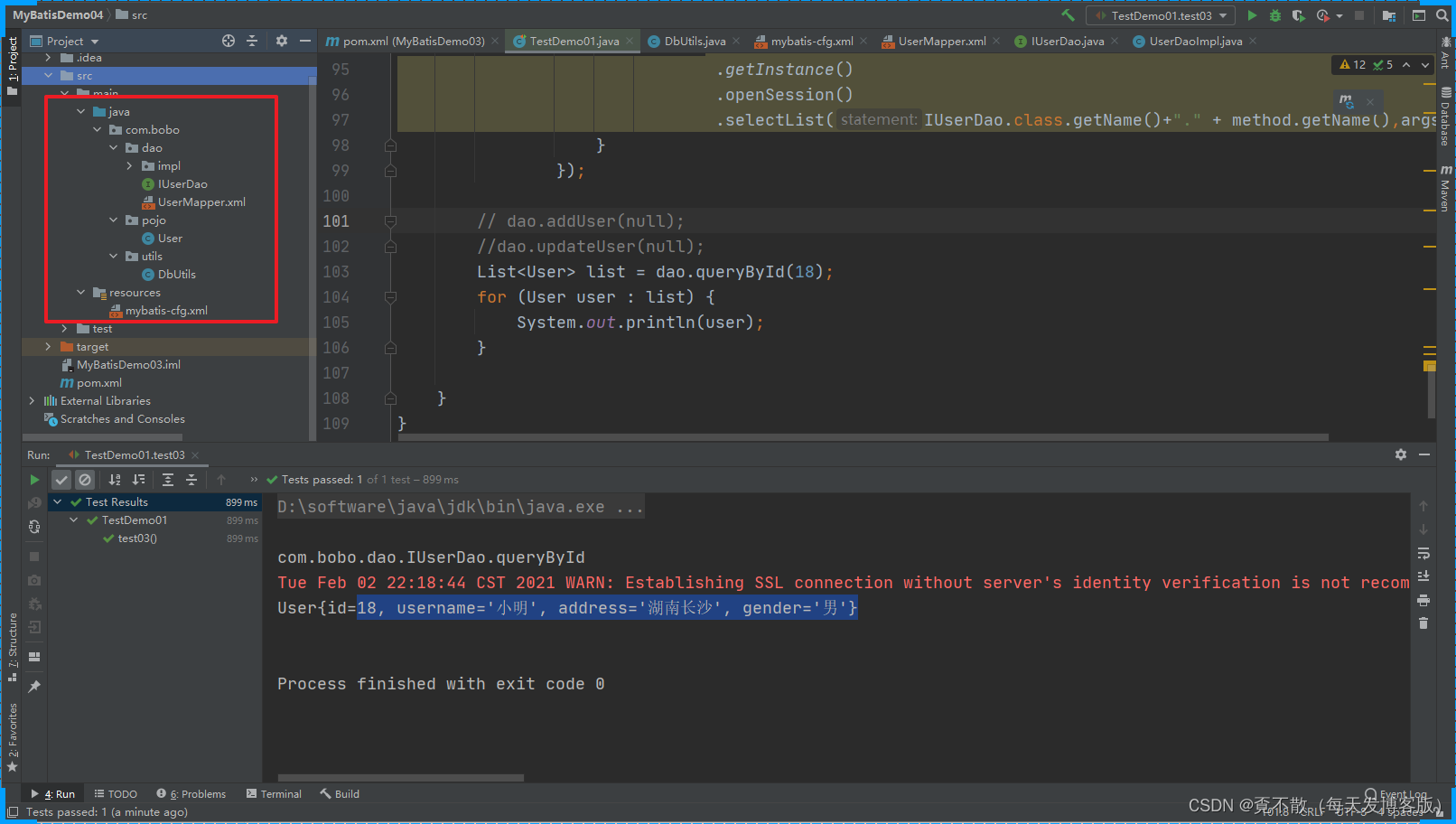Expand the External Libraries node

tap(33, 400)
